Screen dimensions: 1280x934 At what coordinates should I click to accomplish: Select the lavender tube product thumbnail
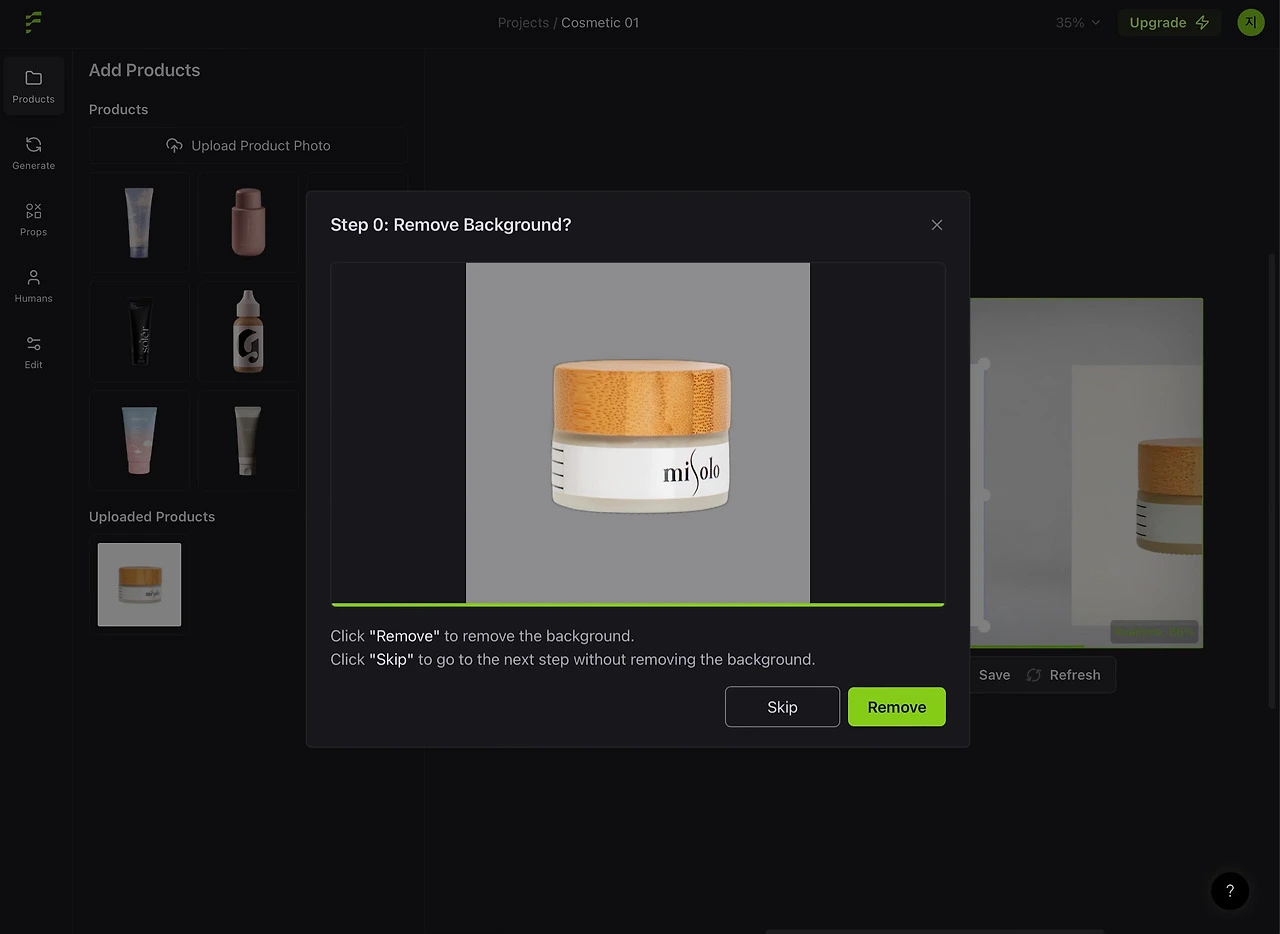140,222
